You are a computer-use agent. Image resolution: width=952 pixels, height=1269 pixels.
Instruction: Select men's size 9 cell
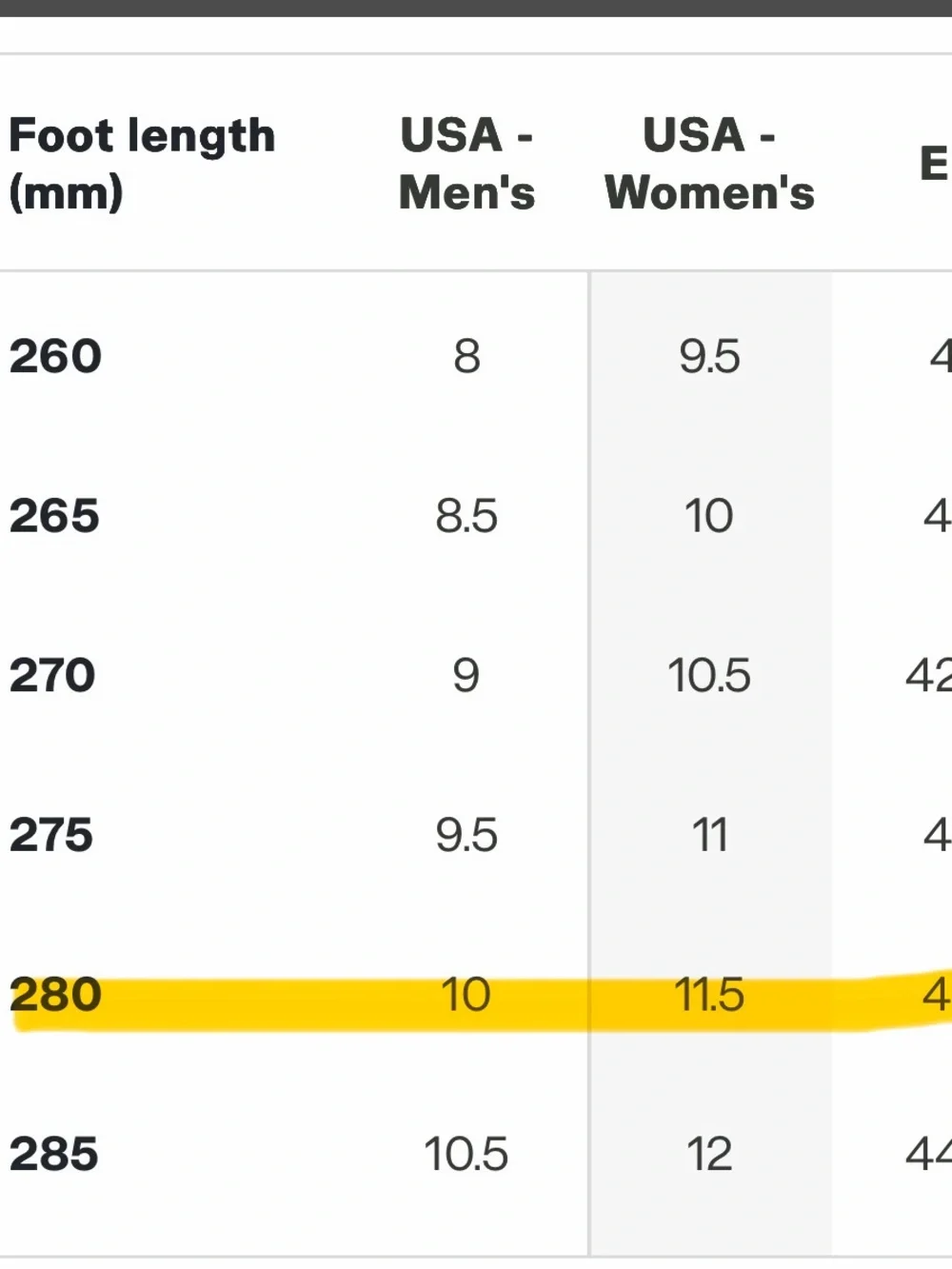(466, 676)
